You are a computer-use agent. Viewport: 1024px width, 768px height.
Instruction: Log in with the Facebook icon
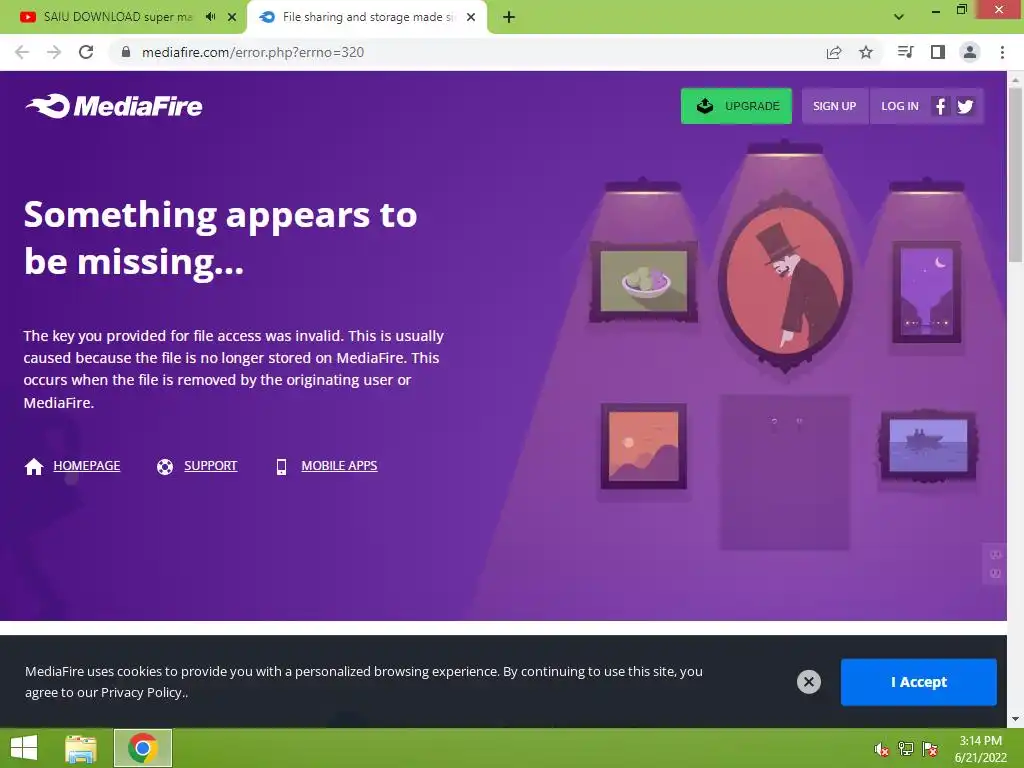tap(940, 106)
